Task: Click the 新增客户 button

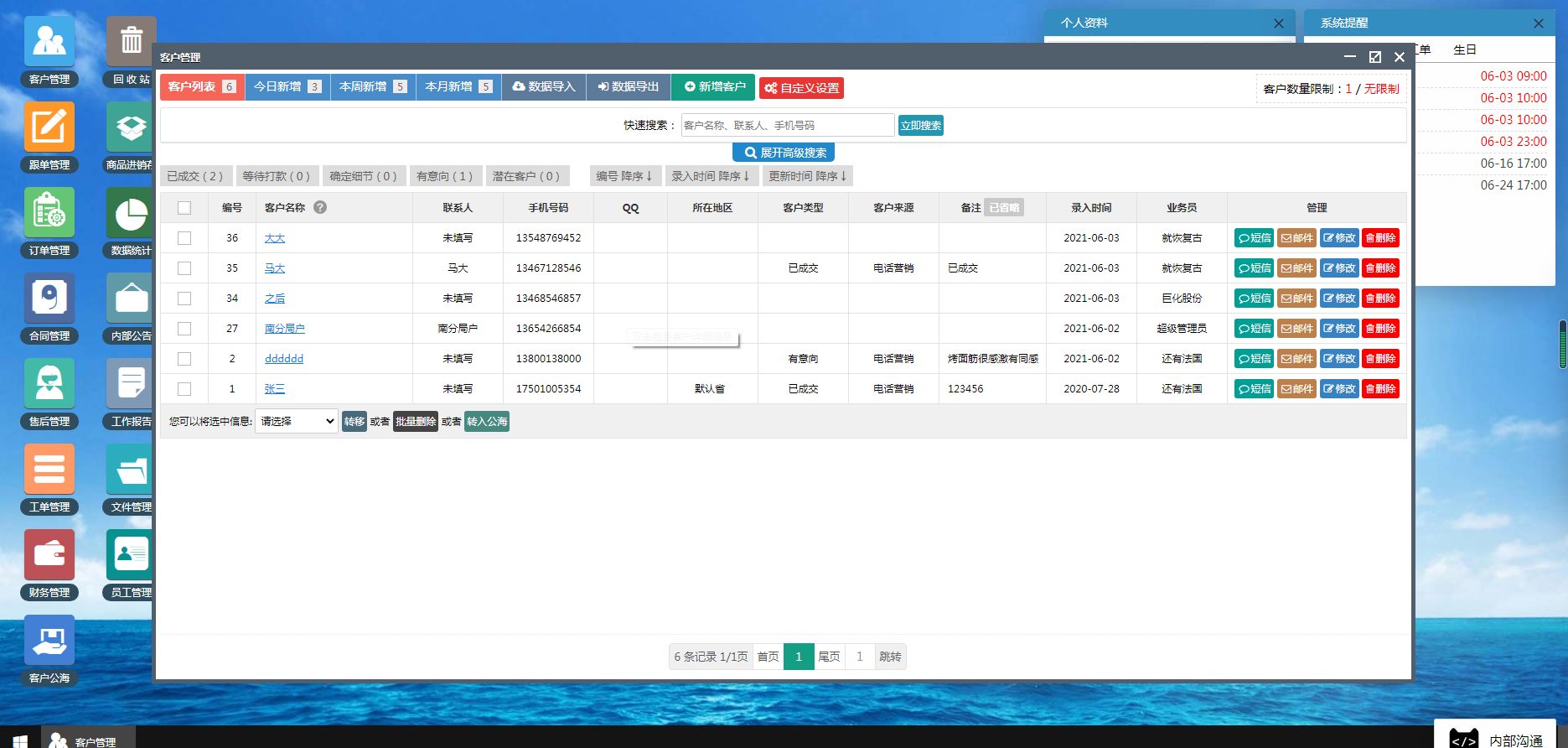Action: [x=714, y=87]
